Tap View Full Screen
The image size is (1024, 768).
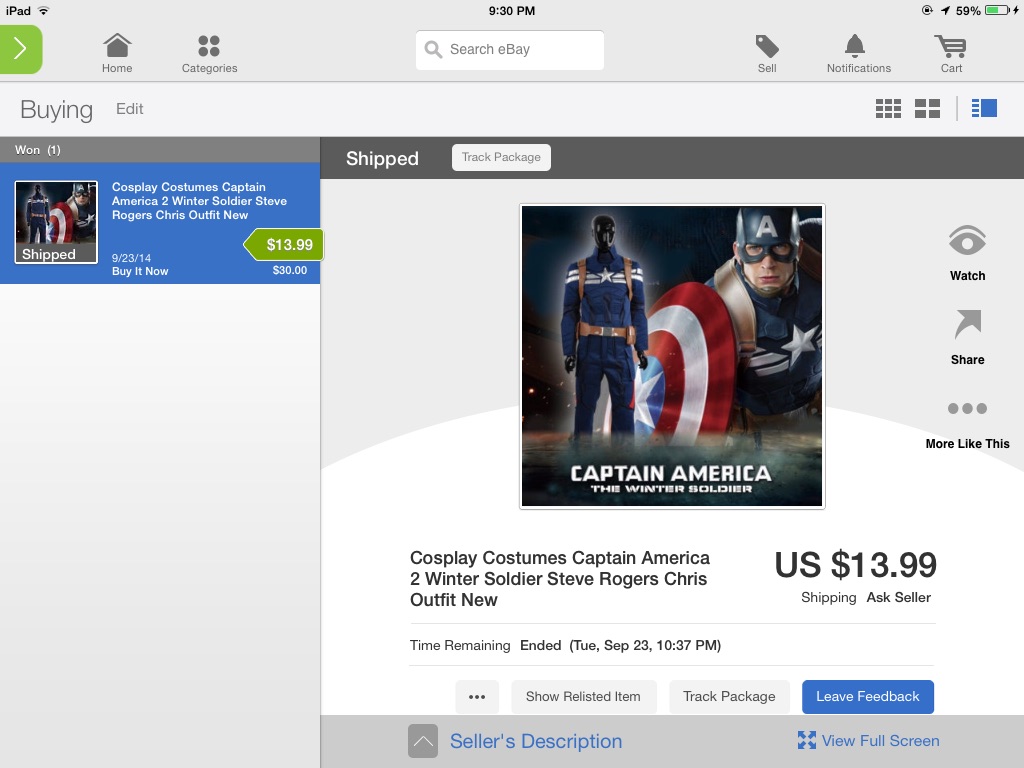869,741
